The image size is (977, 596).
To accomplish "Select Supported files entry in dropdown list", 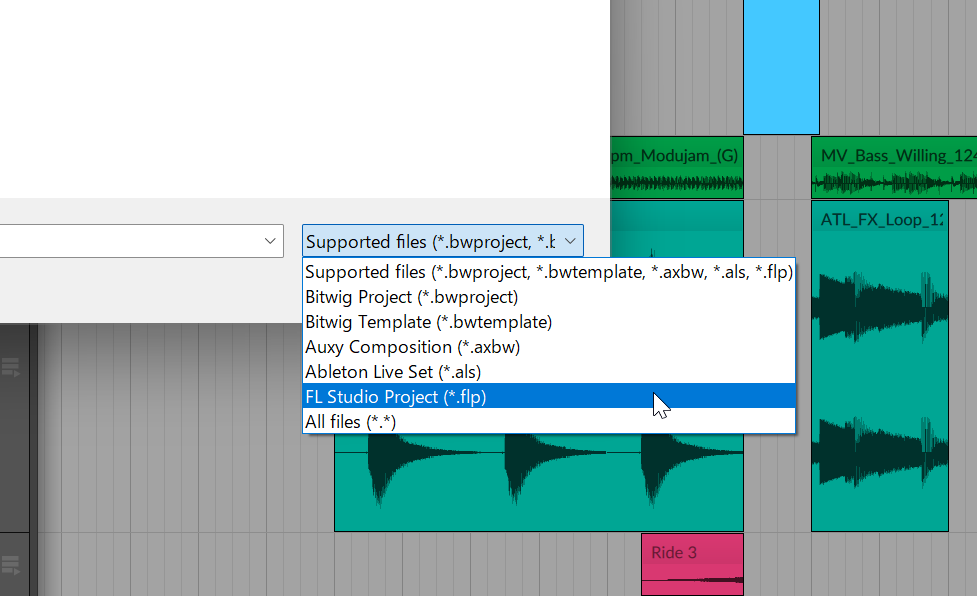I will (x=549, y=272).
